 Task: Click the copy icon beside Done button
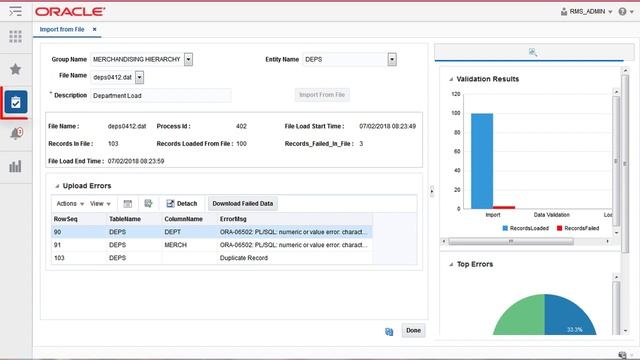click(389, 331)
